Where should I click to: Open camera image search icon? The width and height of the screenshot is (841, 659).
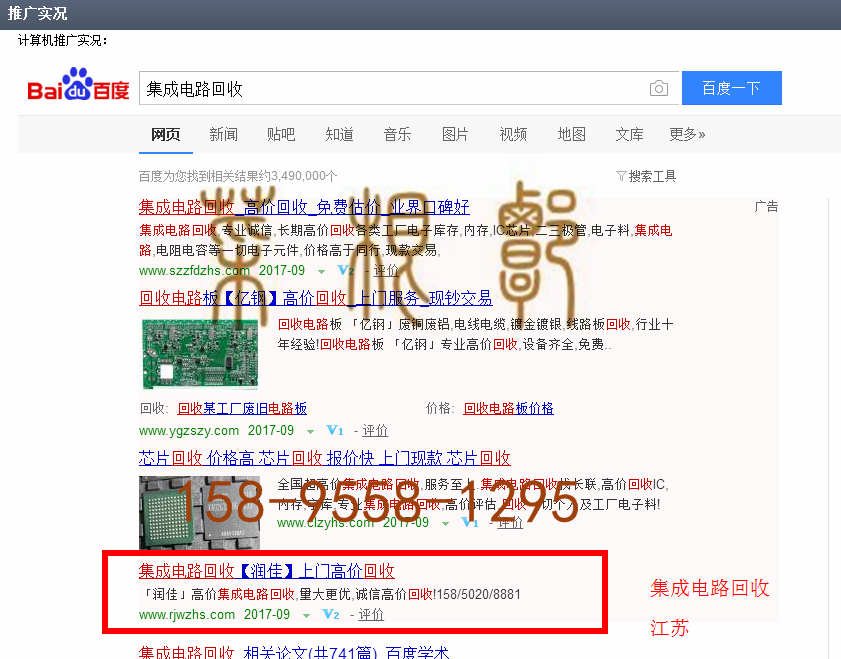(x=659, y=88)
